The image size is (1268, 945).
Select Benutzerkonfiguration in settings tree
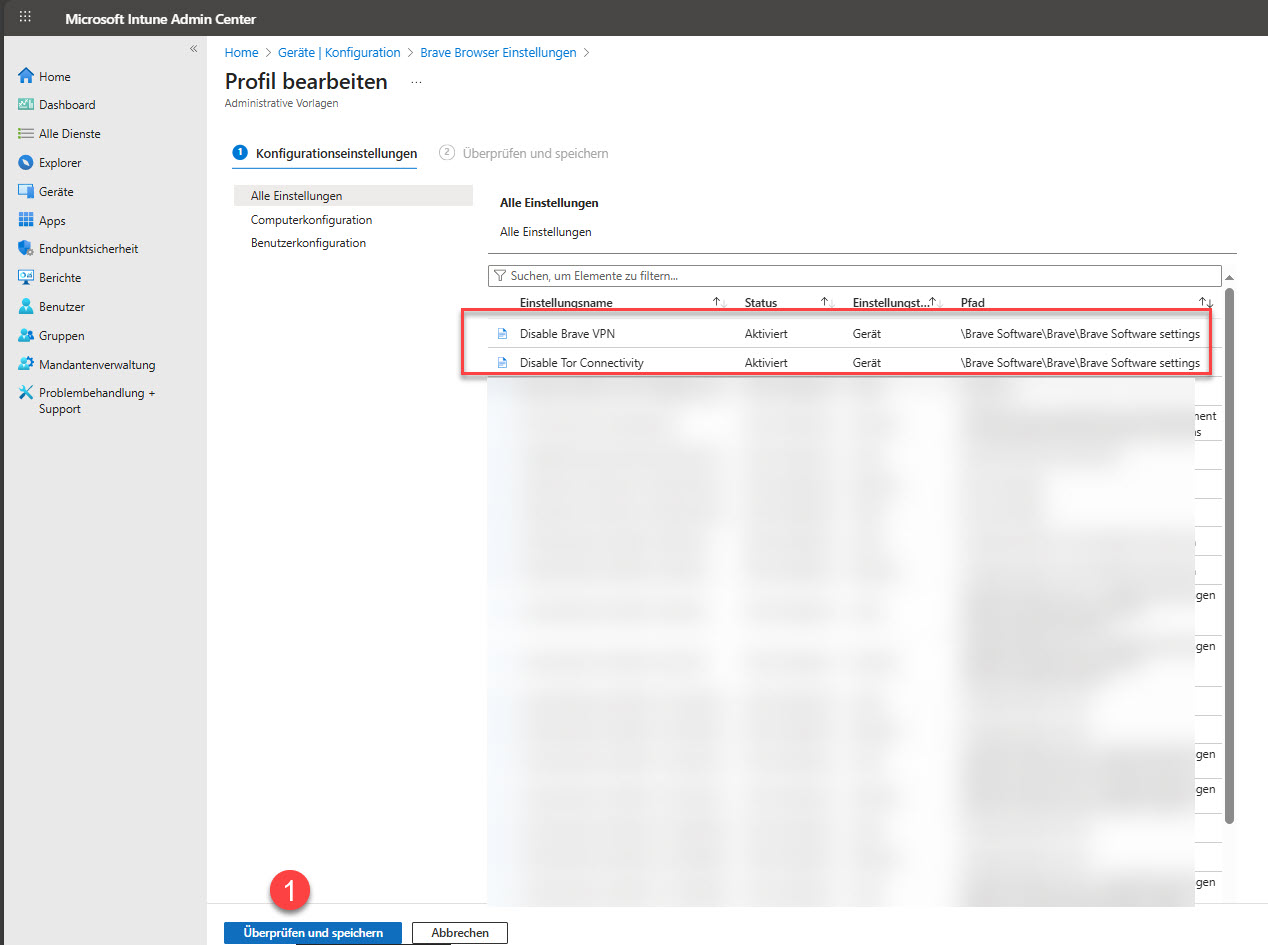pyautogui.click(x=308, y=243)
